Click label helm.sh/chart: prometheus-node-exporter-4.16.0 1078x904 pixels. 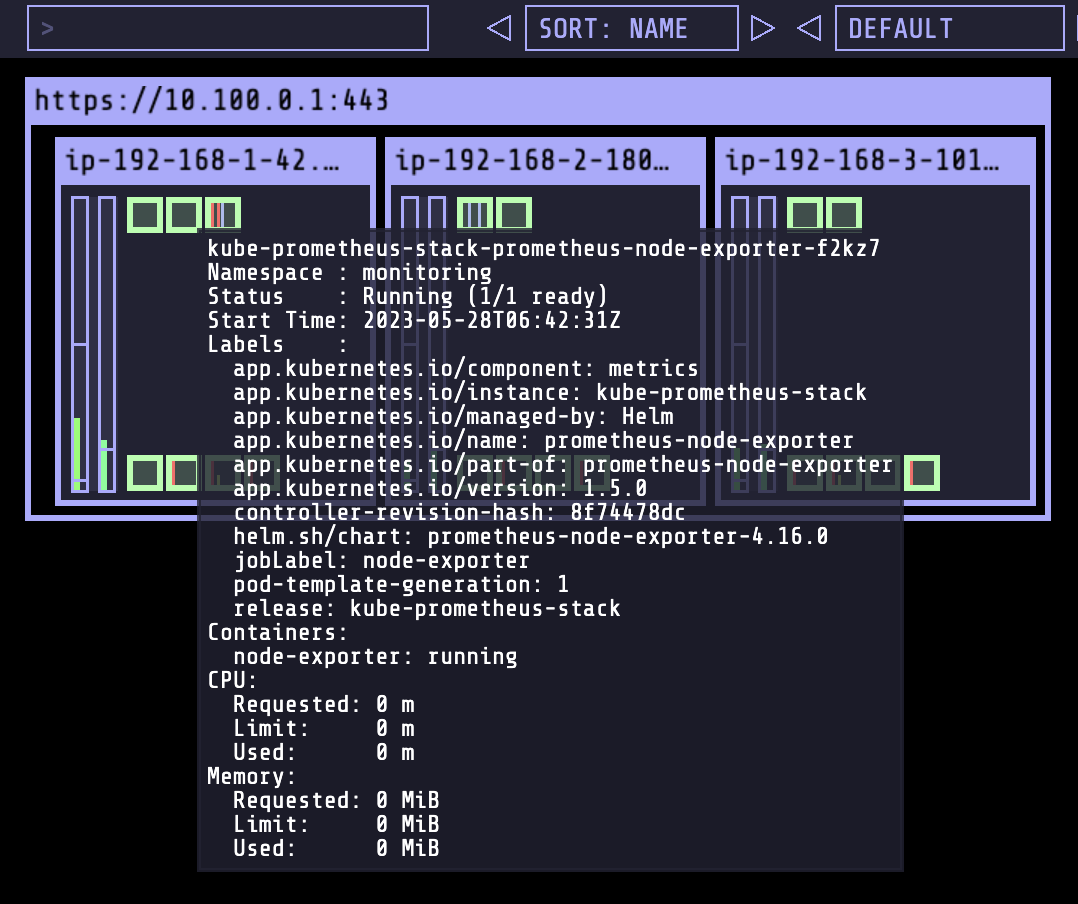(531, 537)
